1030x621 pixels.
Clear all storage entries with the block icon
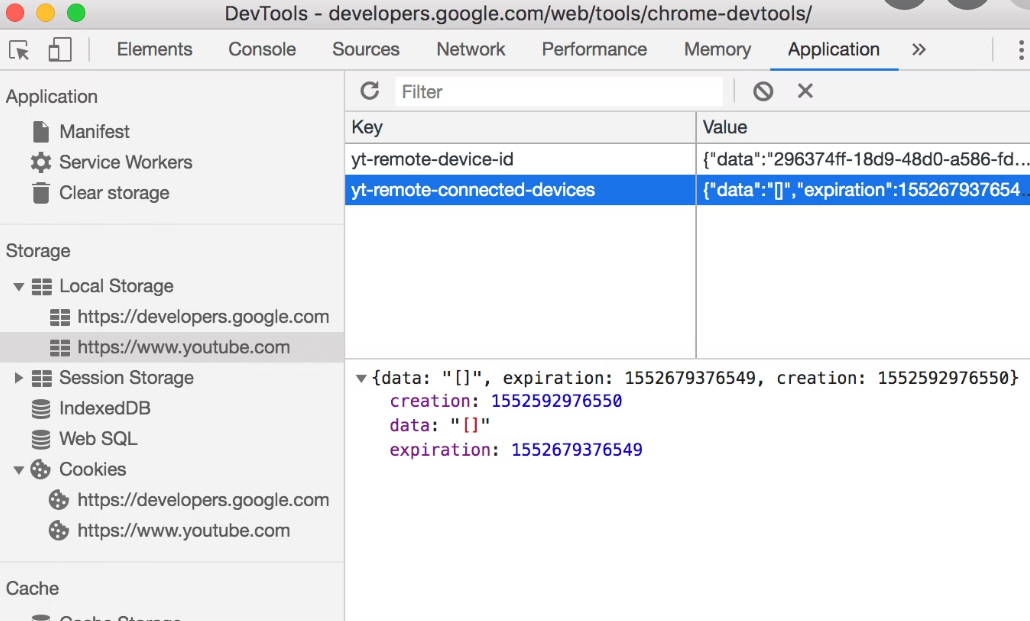(x=763, y=91)
